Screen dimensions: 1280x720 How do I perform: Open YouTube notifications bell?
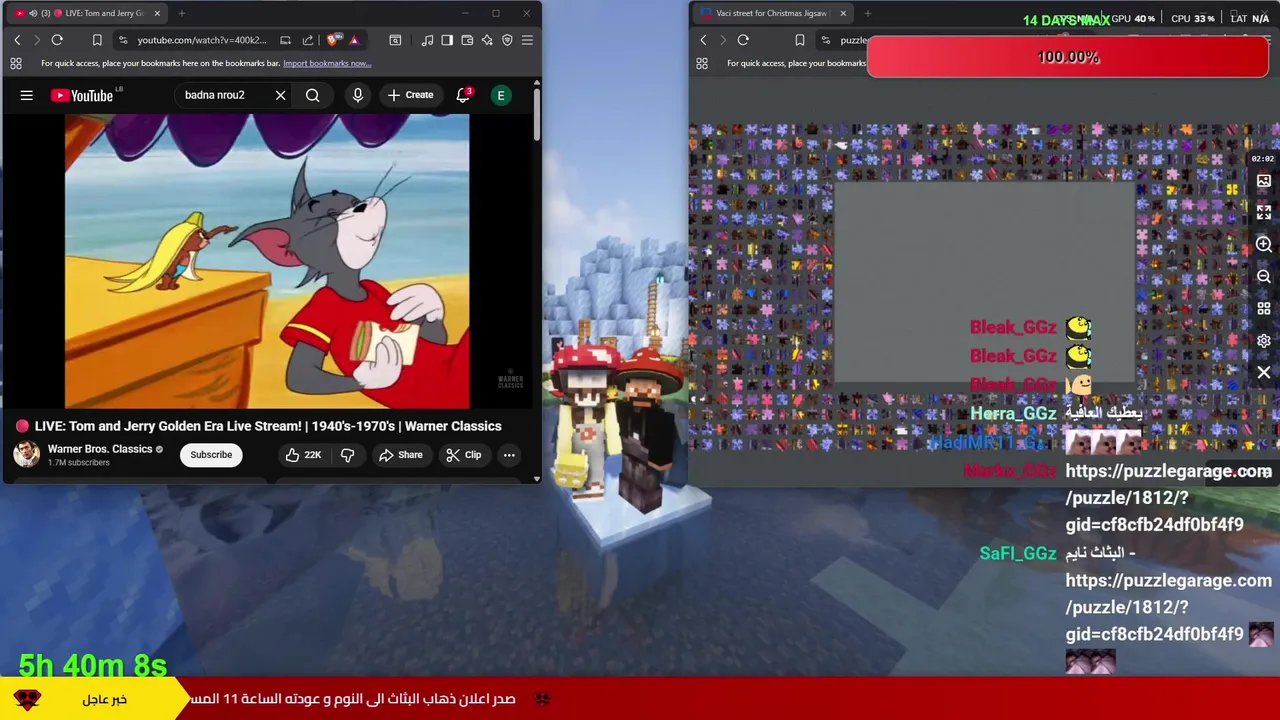pyautogui.click(x=463, y=95)
